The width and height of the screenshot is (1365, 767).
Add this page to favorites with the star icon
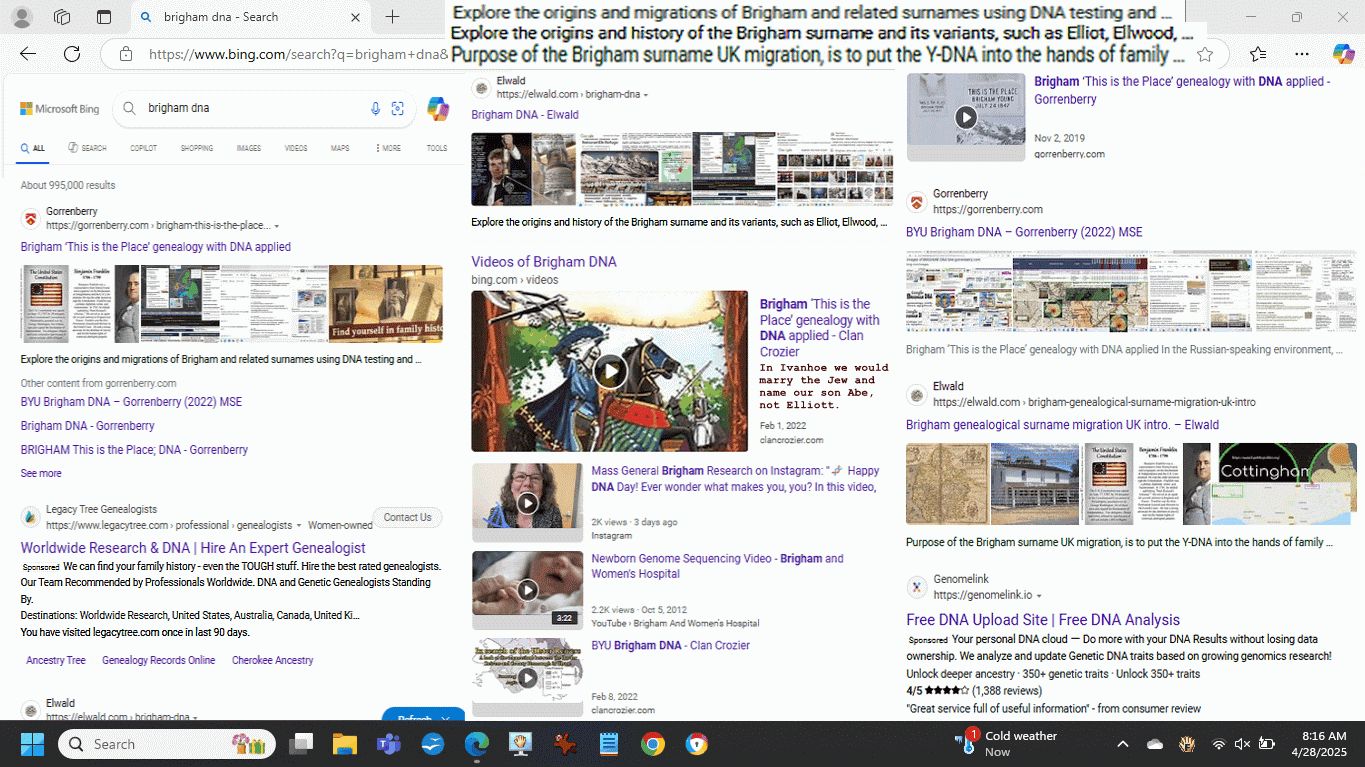click(x=1205, y=54)
